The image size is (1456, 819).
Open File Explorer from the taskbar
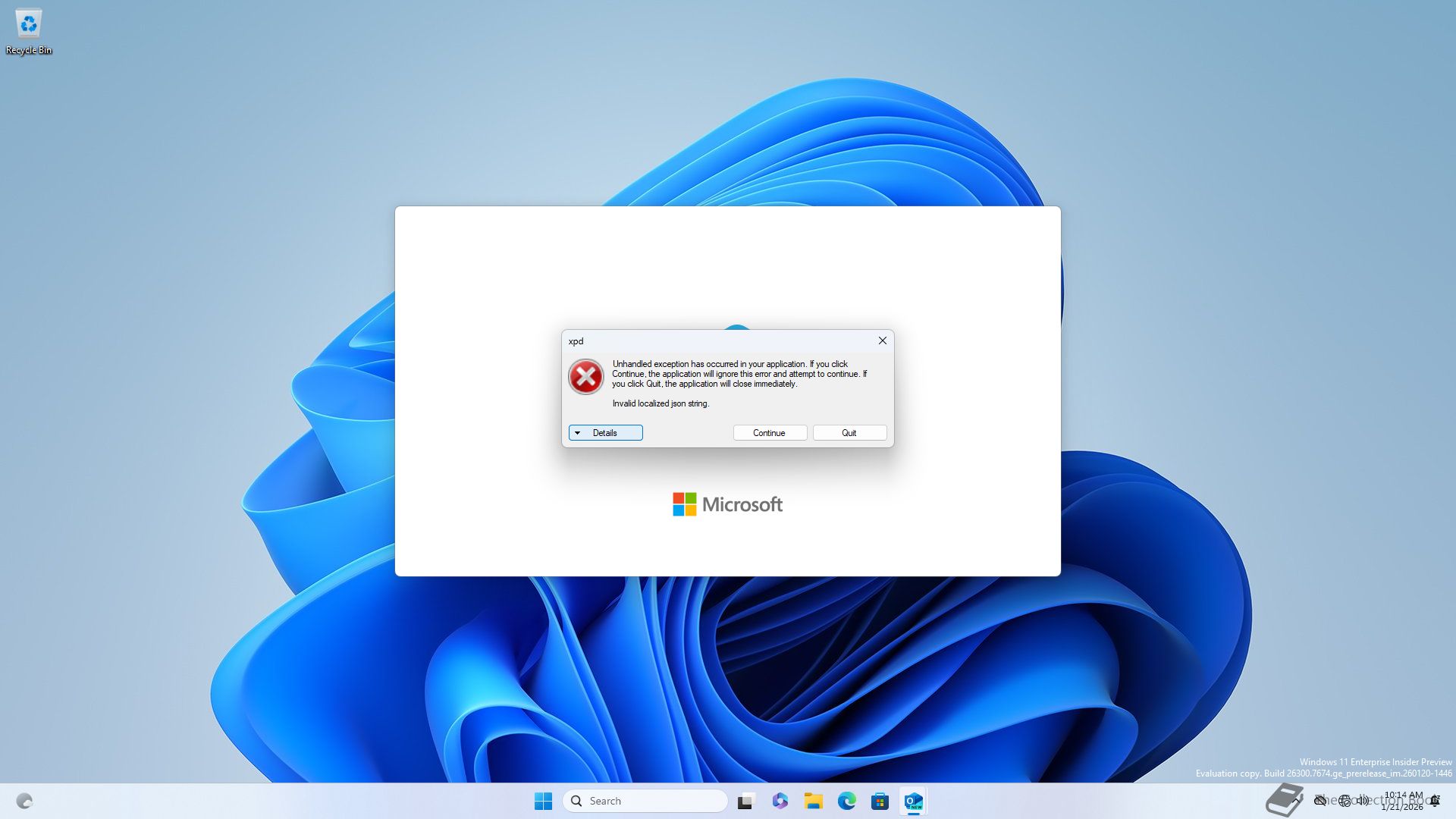coord(813,801)
